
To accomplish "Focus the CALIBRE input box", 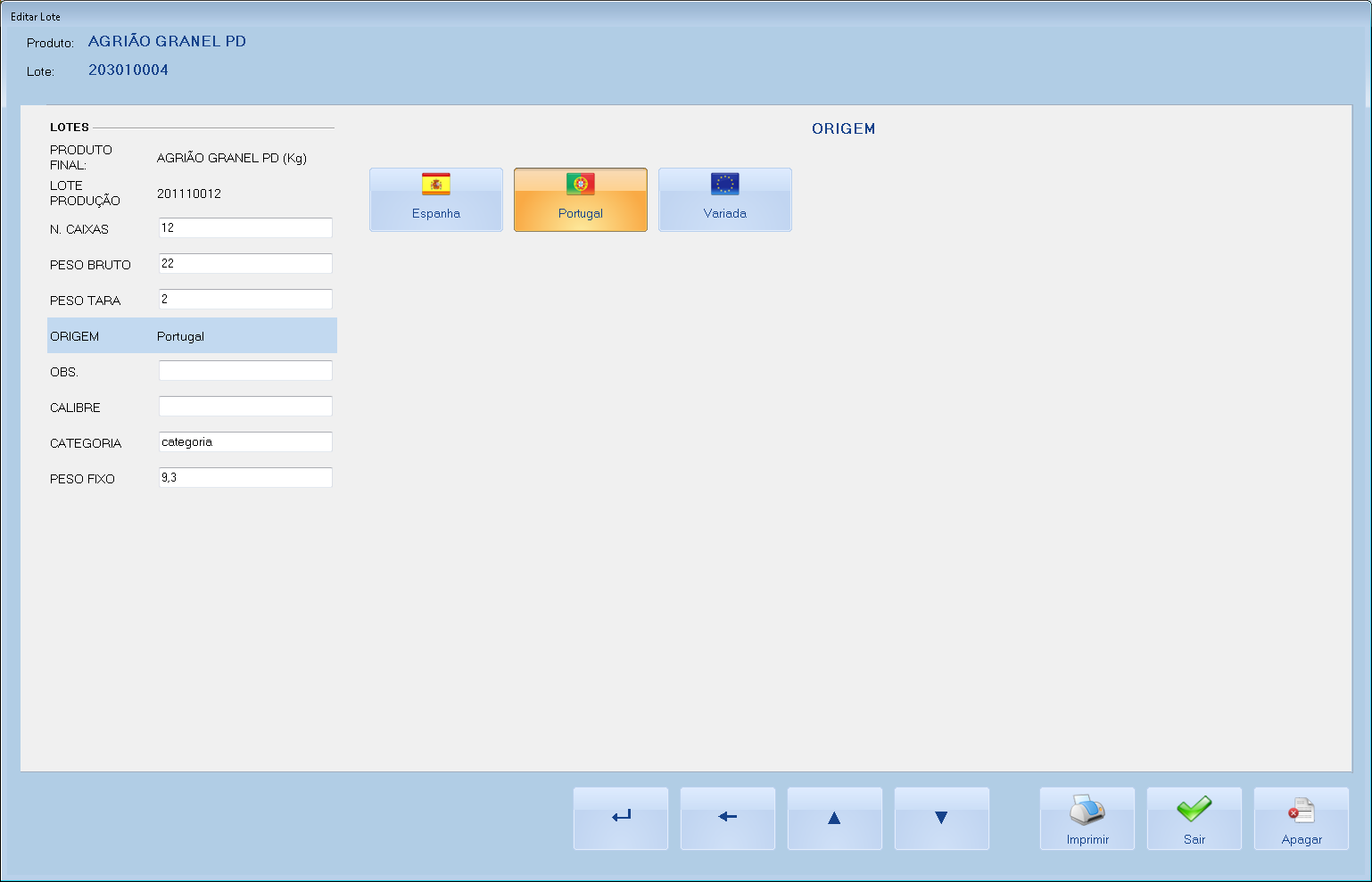I will pyautogui.click(x=245, y=407).
